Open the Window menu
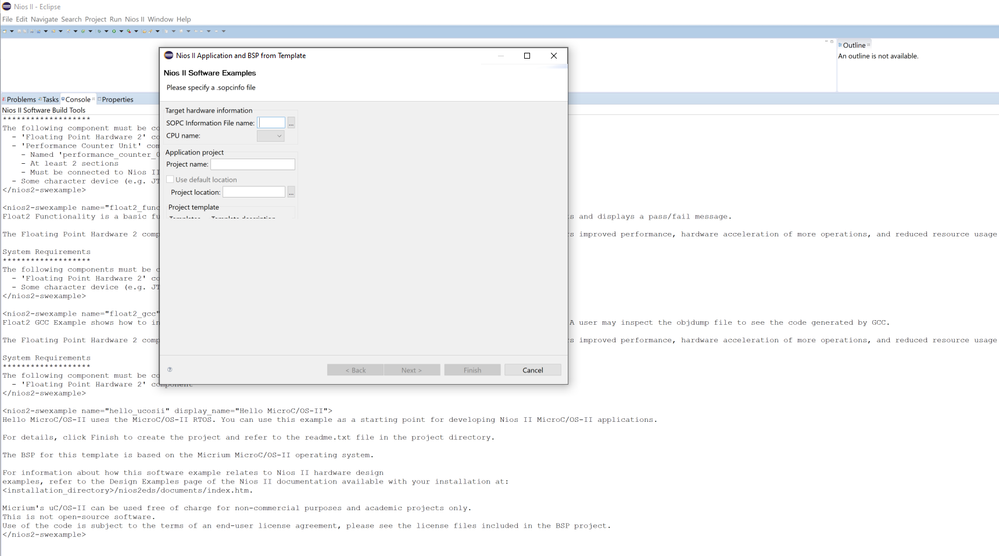The height and width of the screenshot is (556, 999). (161, 19)
